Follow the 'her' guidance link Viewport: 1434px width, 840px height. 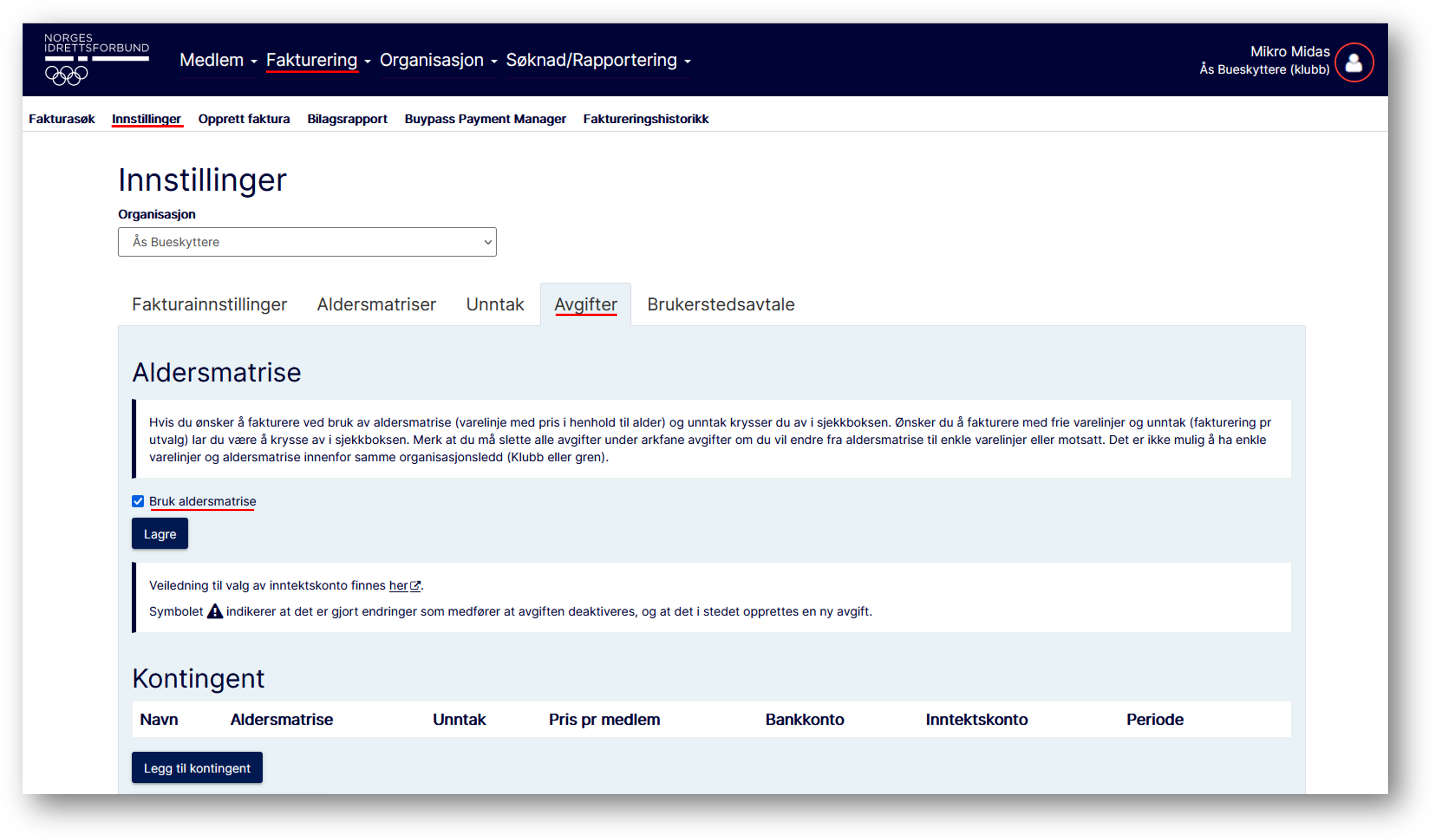[398, 586]
